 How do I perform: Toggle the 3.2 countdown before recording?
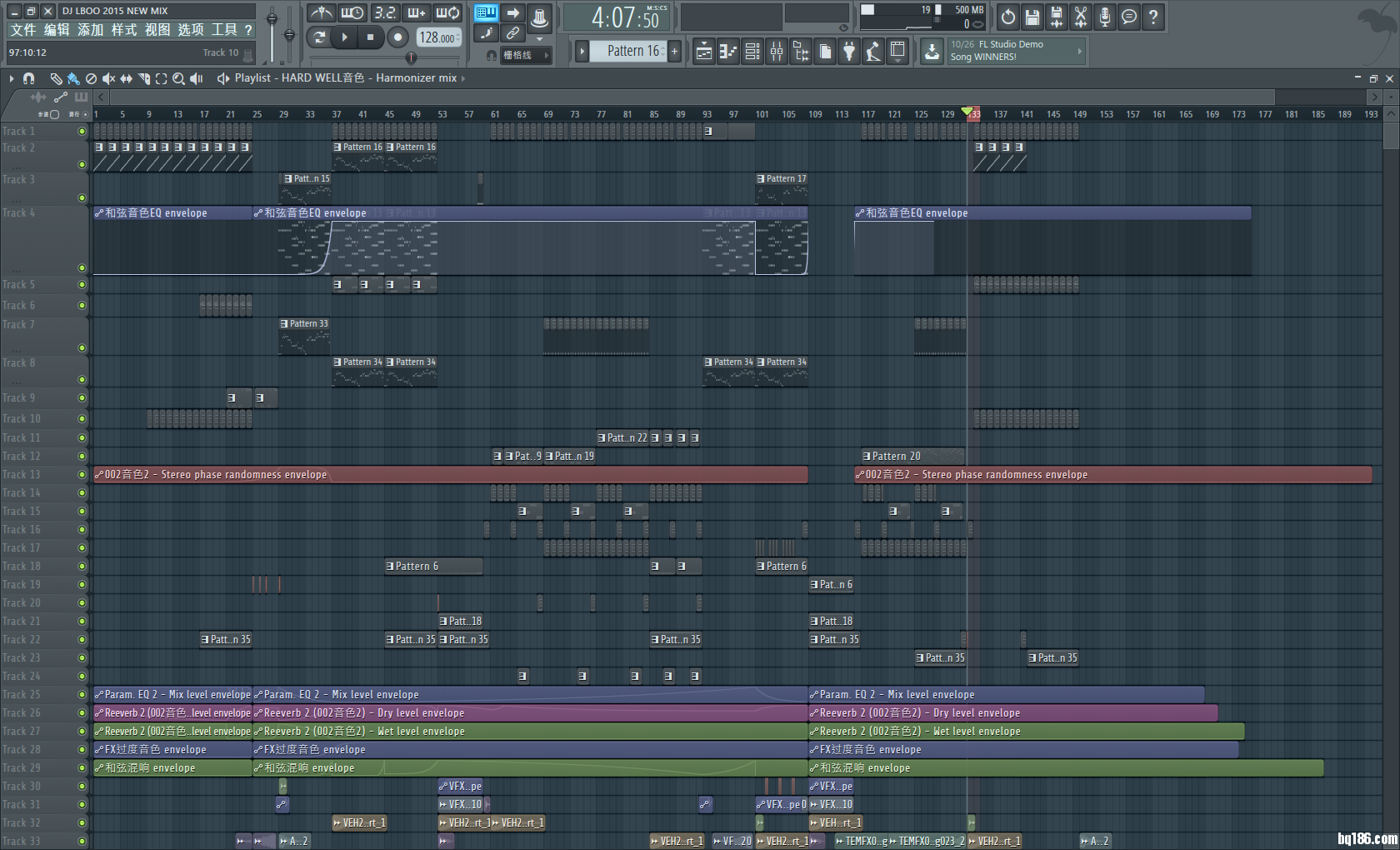(384, 12)
